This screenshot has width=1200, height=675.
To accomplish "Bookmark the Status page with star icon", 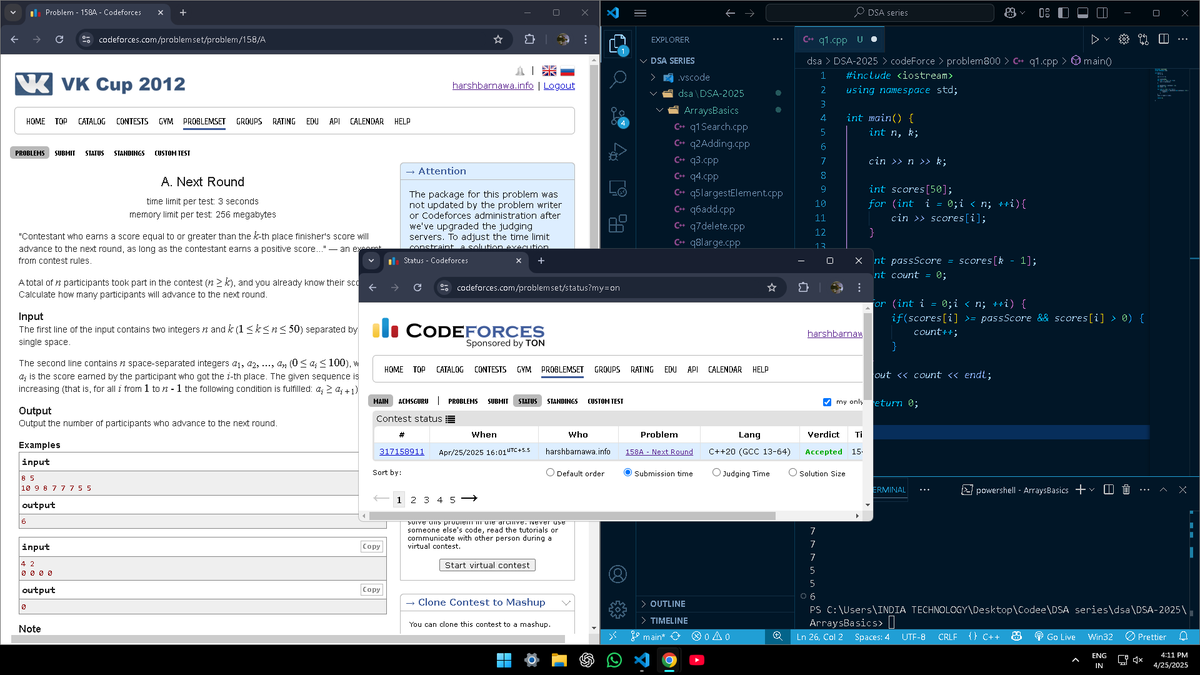I will click(772, 287).
